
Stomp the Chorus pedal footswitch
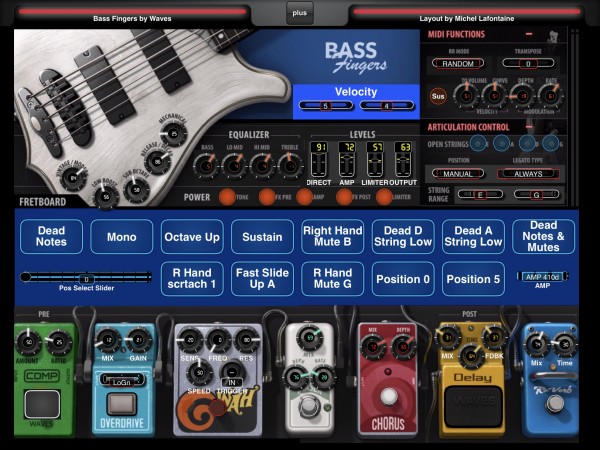pyautogui.click(x=388, y=396)
